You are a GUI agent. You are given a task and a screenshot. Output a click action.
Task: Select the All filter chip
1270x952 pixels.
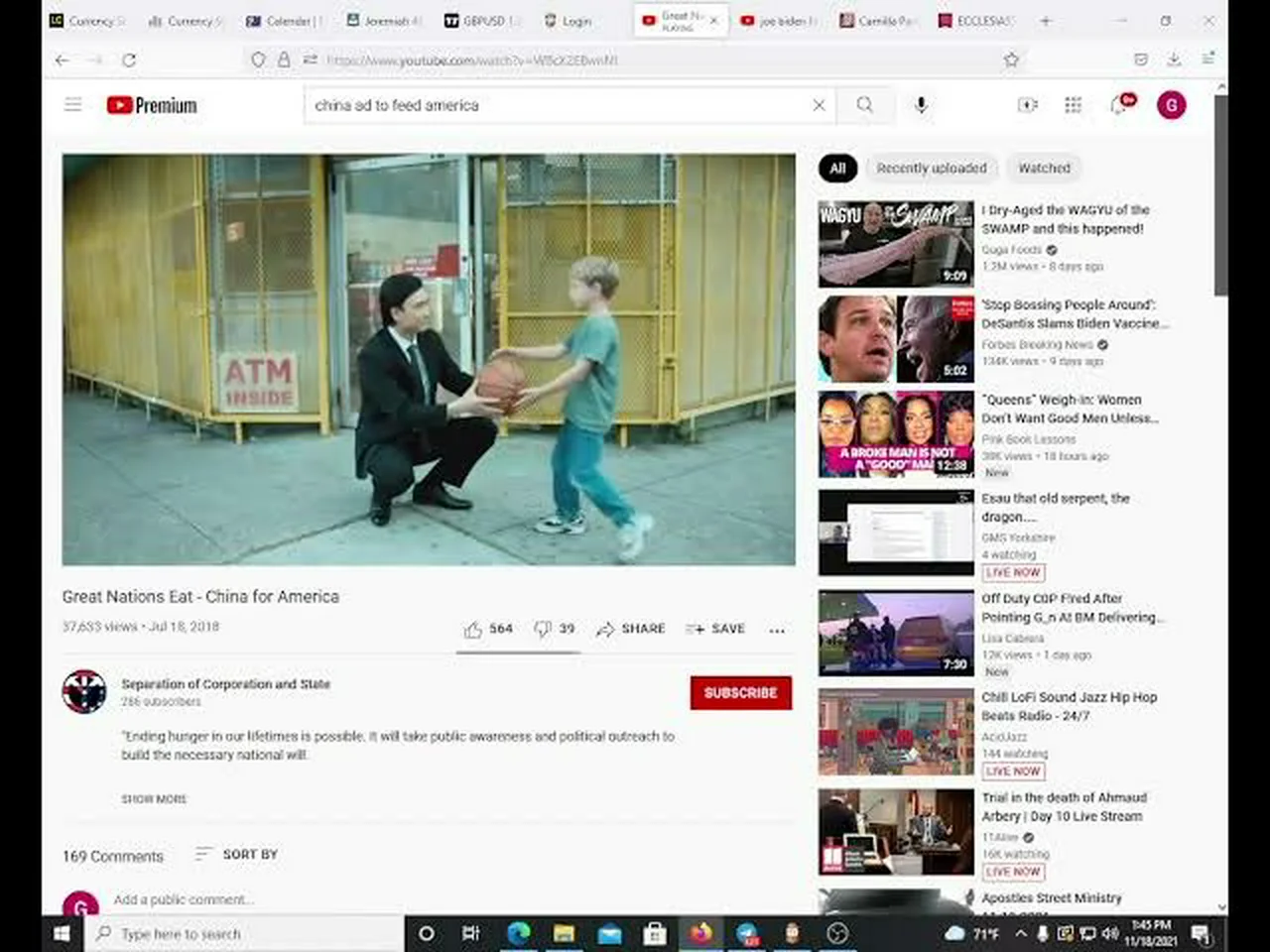837,169
